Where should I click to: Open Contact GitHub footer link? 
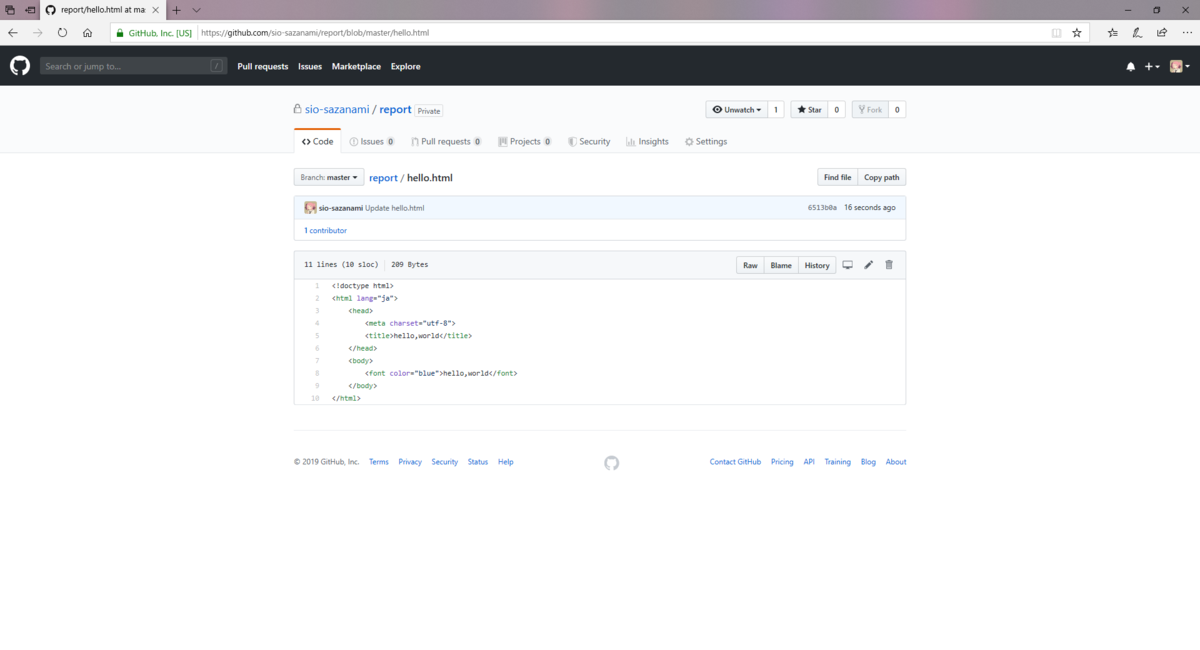pos(735,462)
